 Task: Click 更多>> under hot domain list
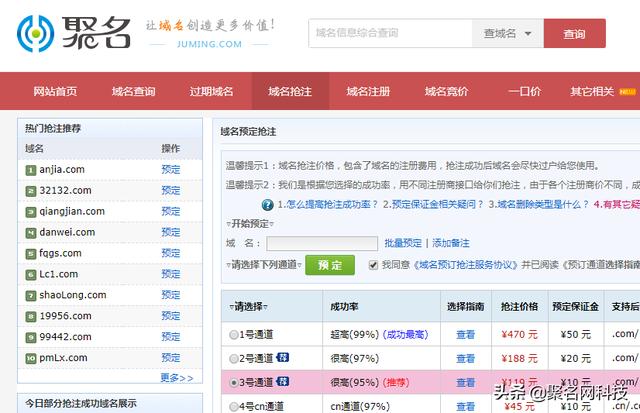[x=177, y=378]
